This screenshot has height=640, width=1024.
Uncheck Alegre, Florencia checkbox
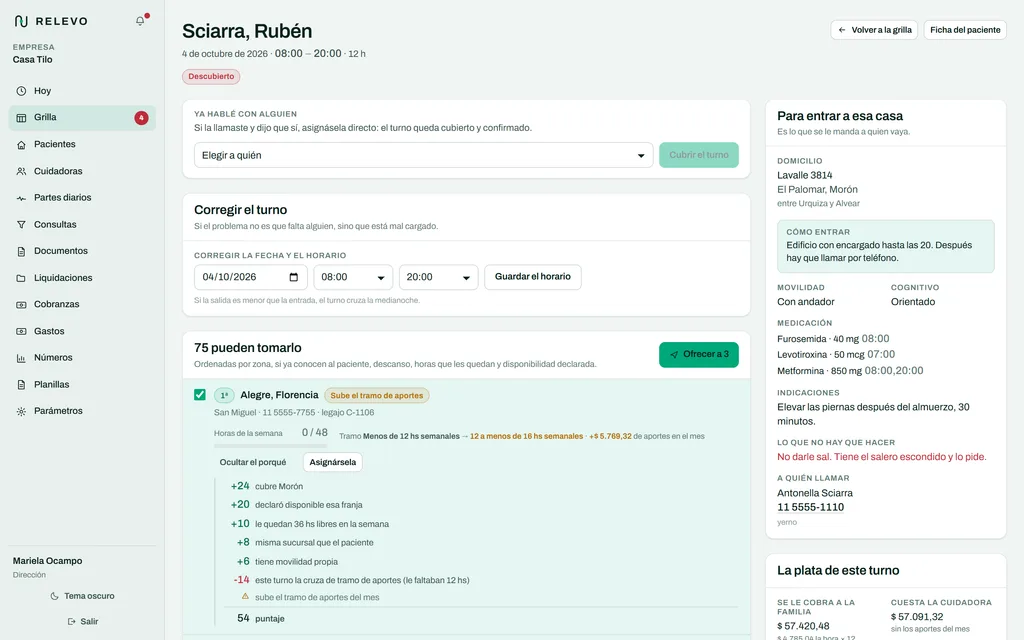200,395
